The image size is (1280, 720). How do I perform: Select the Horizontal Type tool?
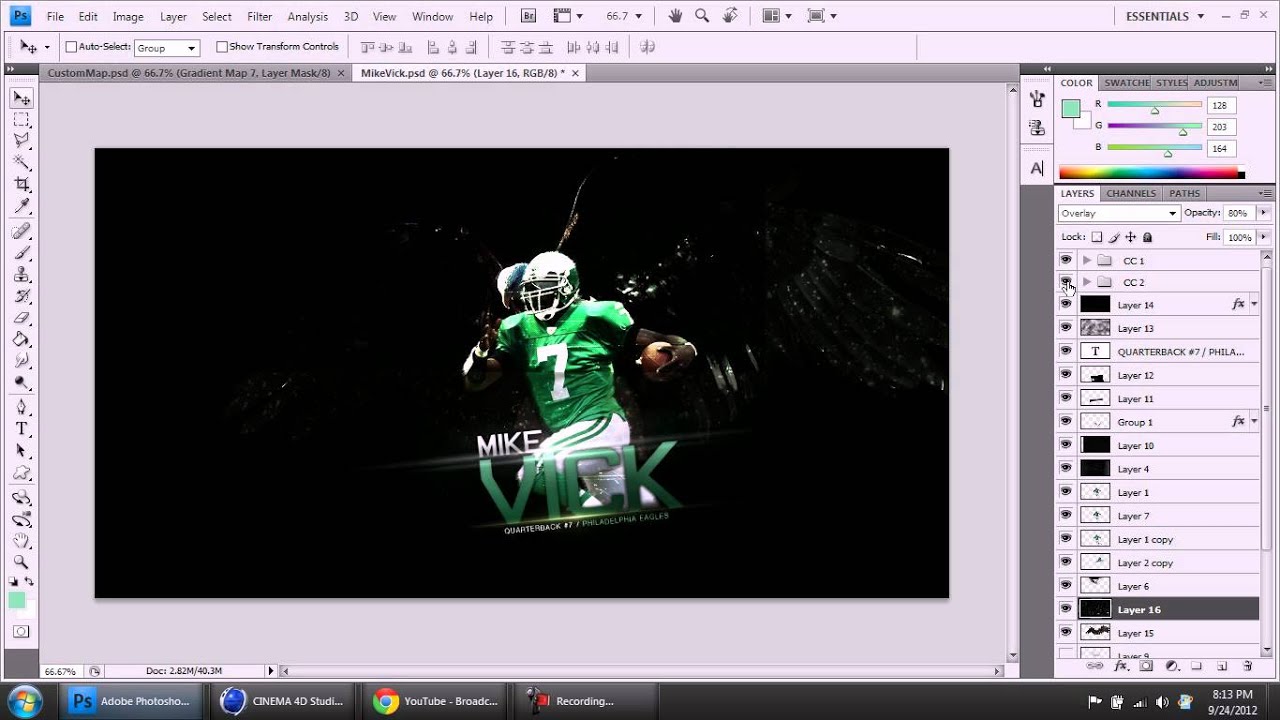21,428
